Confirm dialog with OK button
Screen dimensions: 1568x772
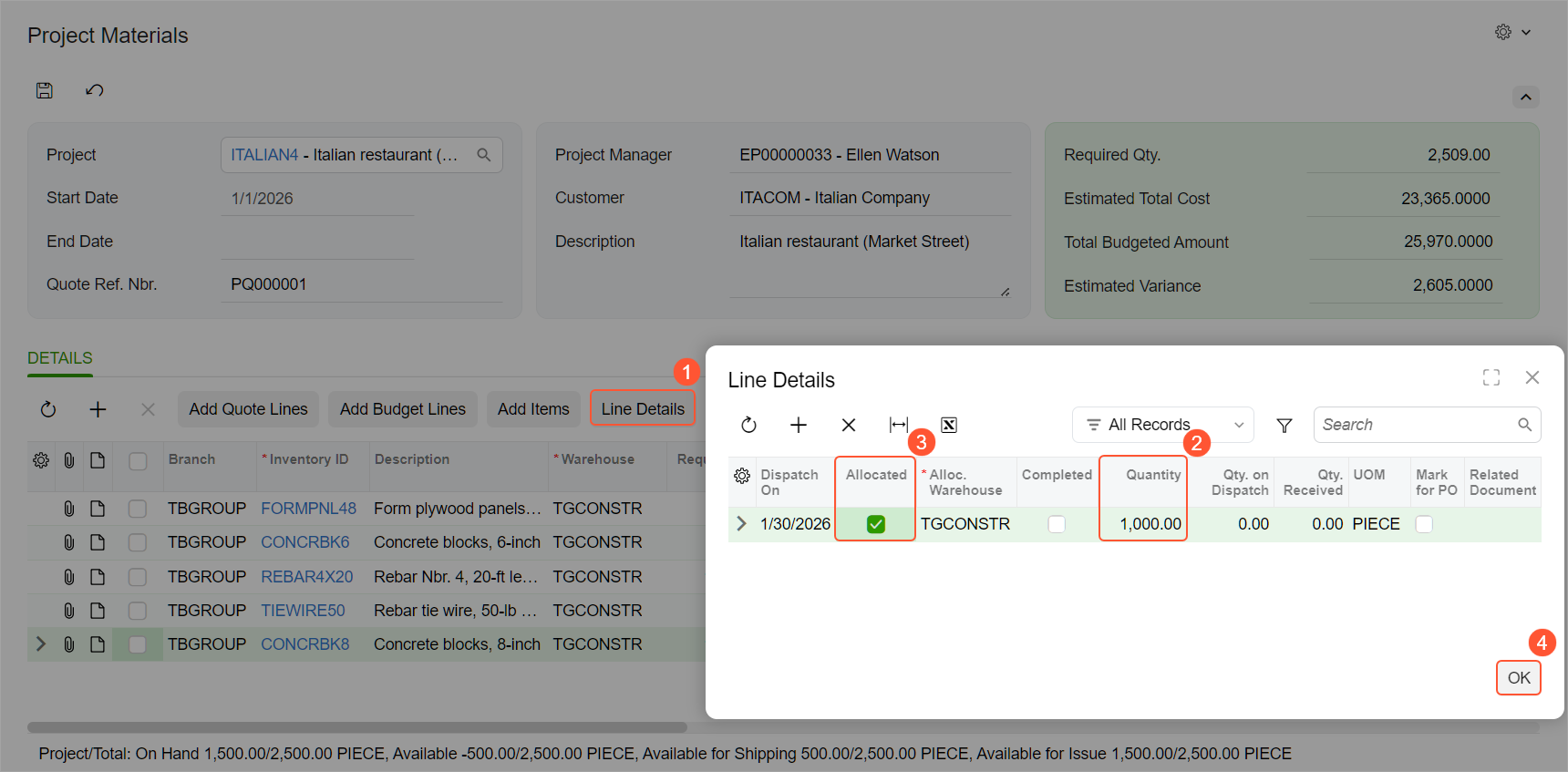(1519, 678)
